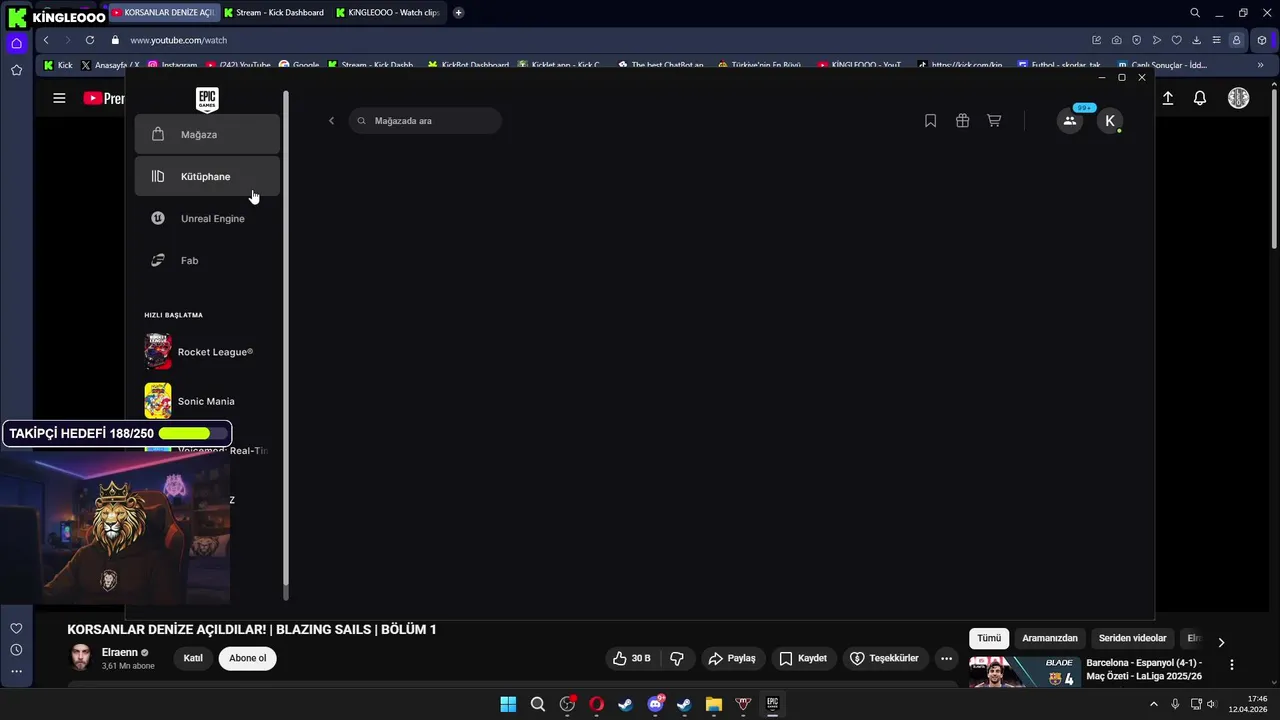The height and width of the screenshot is (720, 1280).
Task: Open Windows taskbar search
Action: (537, 704)
